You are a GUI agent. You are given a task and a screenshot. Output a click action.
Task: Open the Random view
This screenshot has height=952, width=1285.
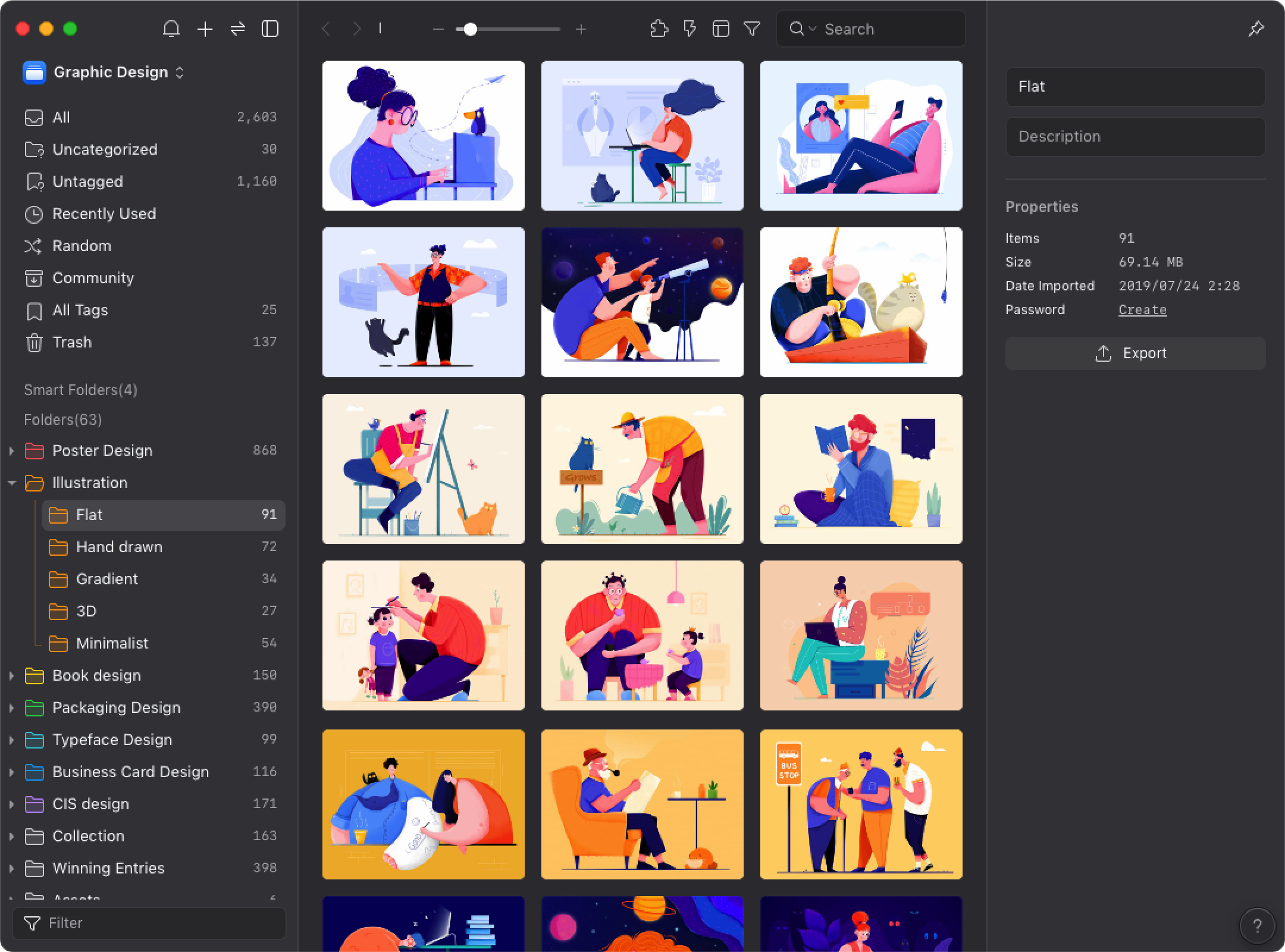click(150, 246)
